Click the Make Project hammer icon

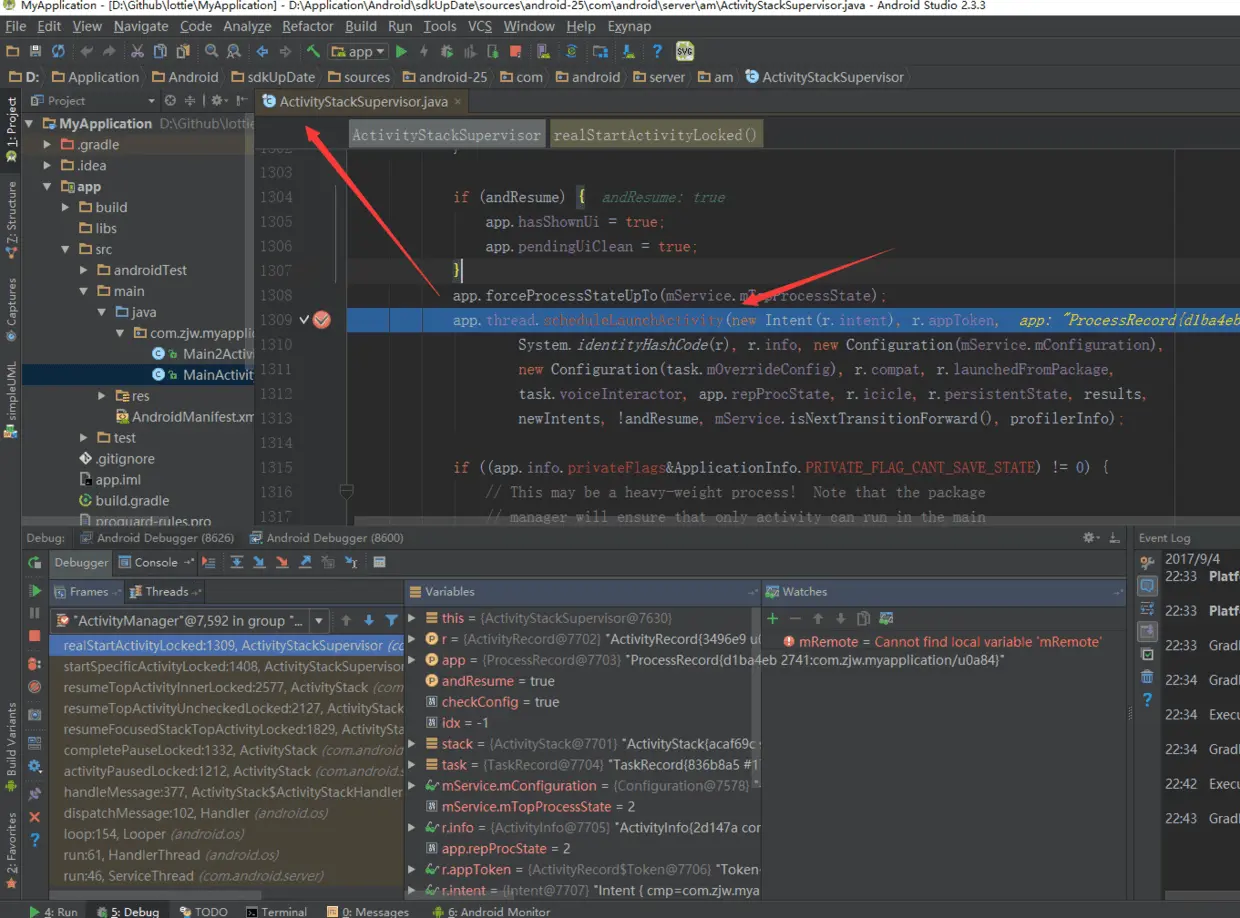tap(313, 52)
